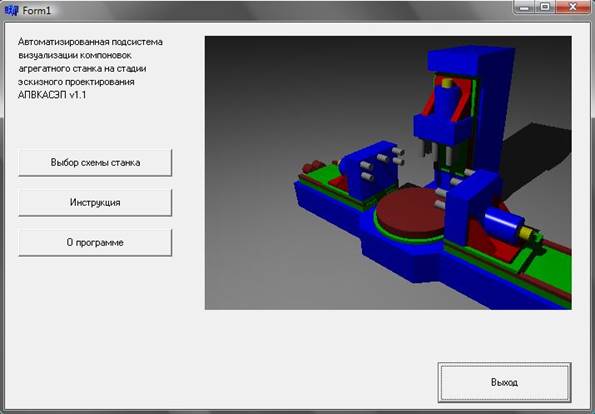
Task: Maximize the Form1 window
Action: click(x=545, y=7)
